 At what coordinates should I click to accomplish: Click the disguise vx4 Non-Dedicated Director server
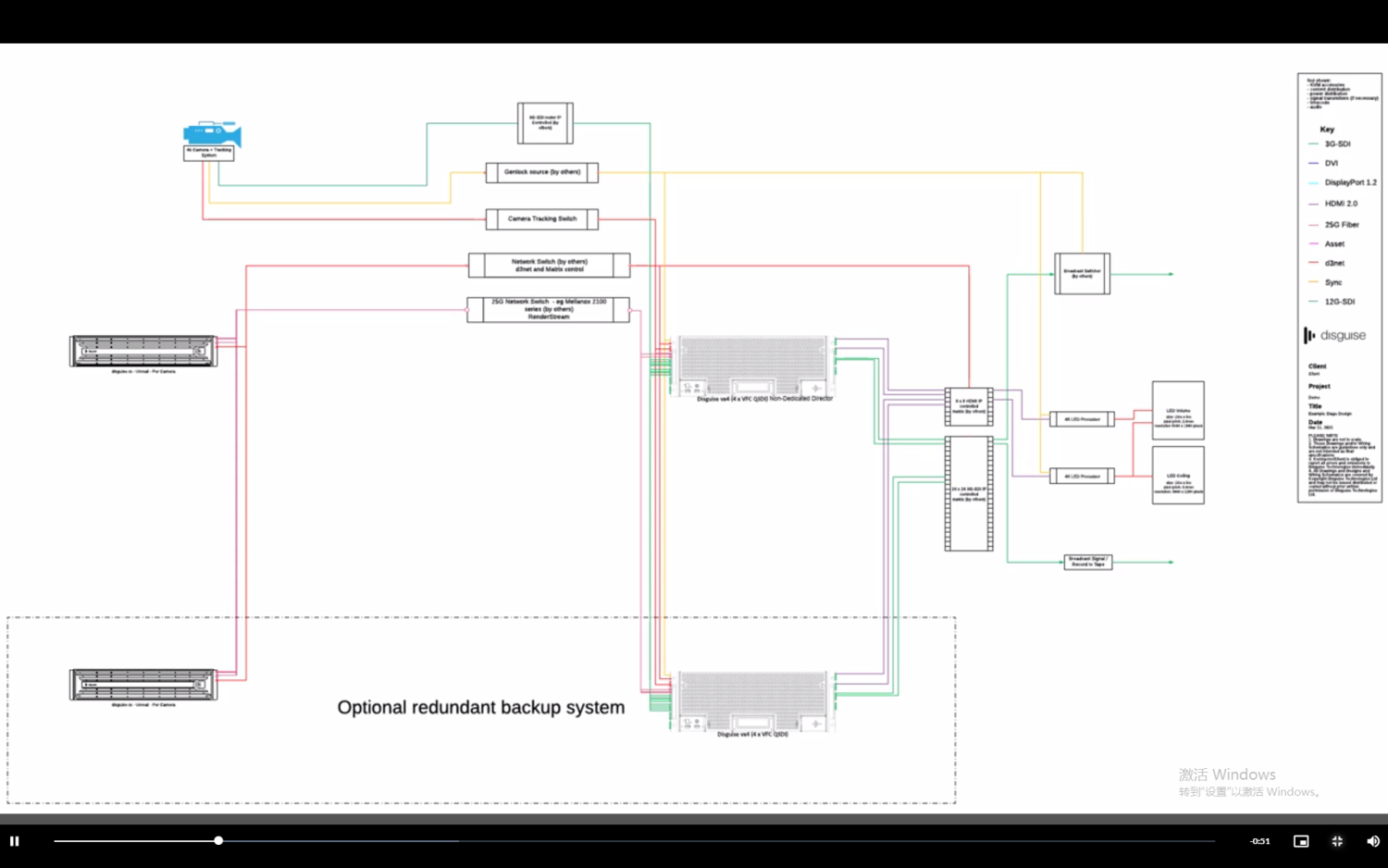click(752, 366)
